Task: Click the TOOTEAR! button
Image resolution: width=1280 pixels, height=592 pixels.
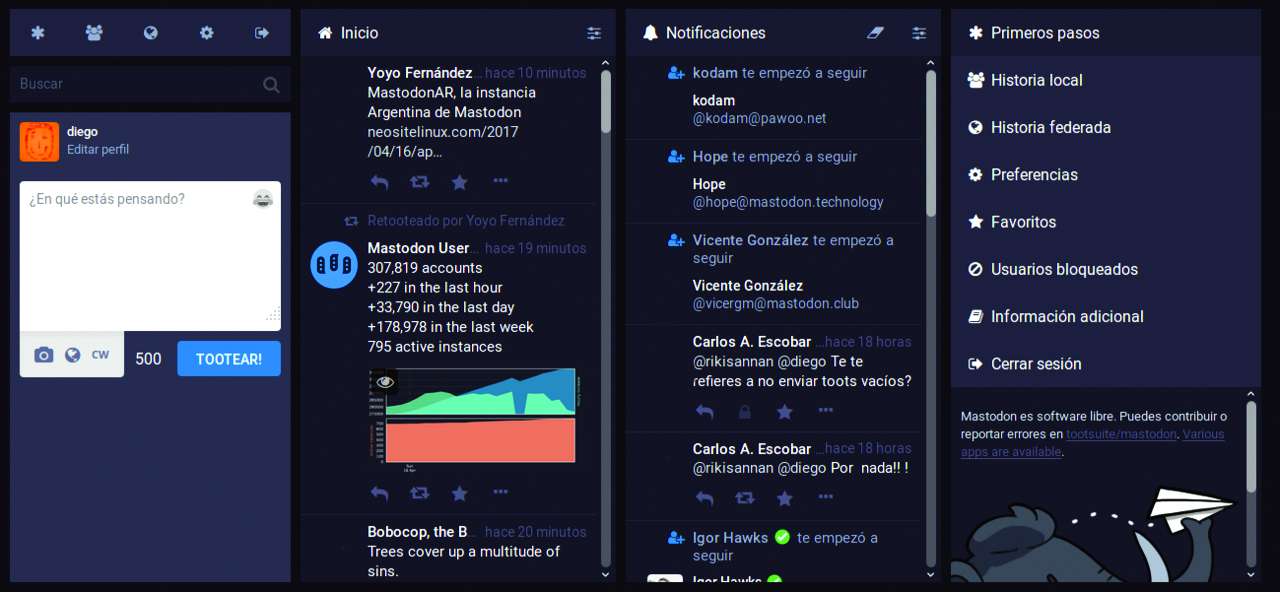Action: (x=229, y=359)
